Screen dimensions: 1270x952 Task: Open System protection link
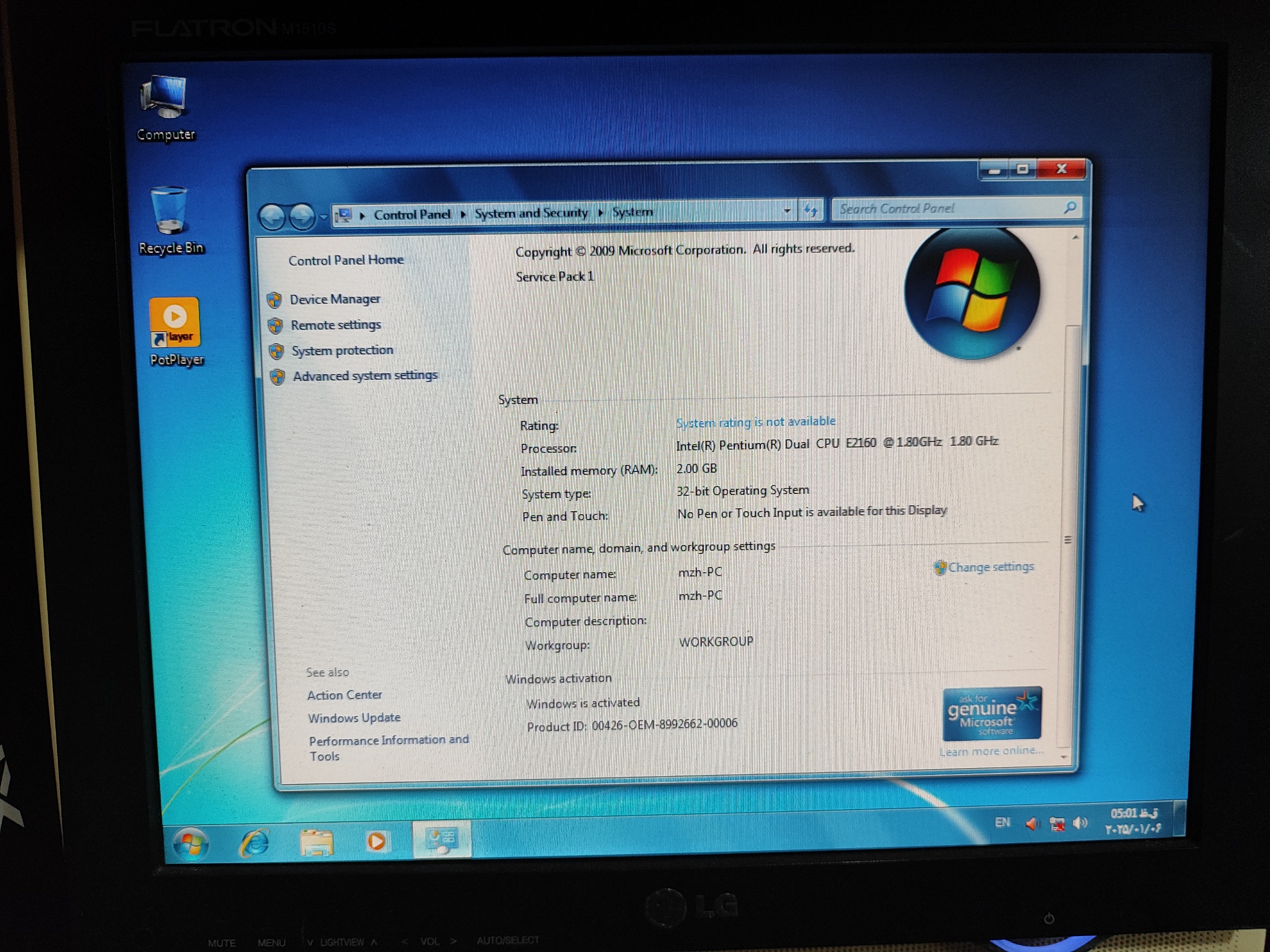(x=342, y=350)
